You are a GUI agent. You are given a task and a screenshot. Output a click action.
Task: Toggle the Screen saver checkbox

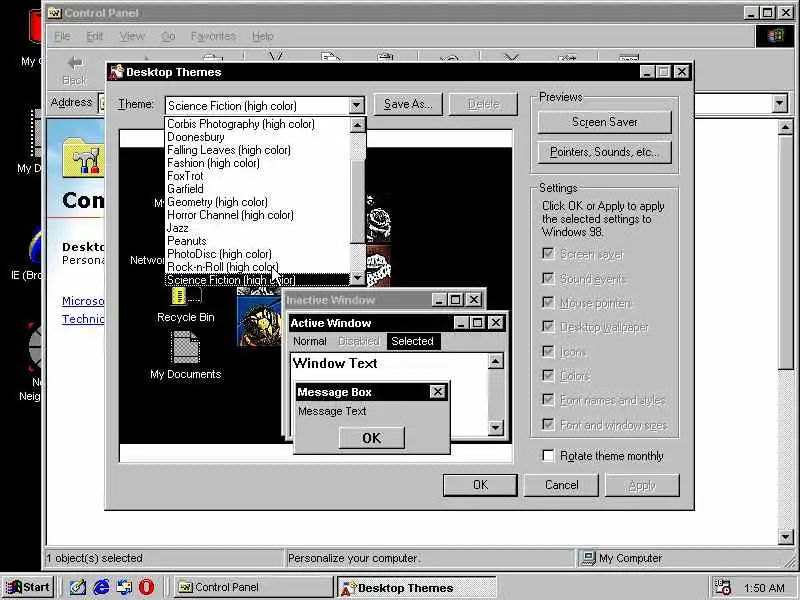[548, 253]
